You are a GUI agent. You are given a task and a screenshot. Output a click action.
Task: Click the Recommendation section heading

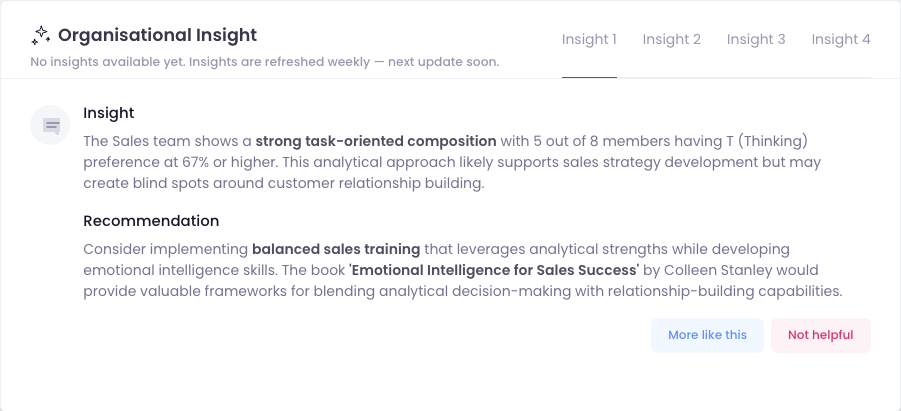pos(151,221)
